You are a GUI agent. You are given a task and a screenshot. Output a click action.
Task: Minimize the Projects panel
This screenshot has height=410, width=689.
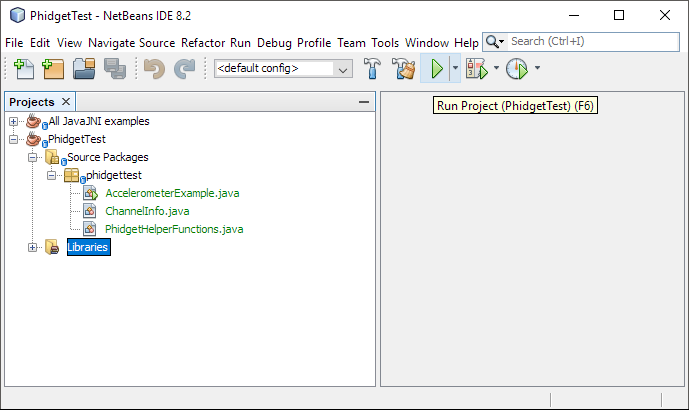(364, 102)
